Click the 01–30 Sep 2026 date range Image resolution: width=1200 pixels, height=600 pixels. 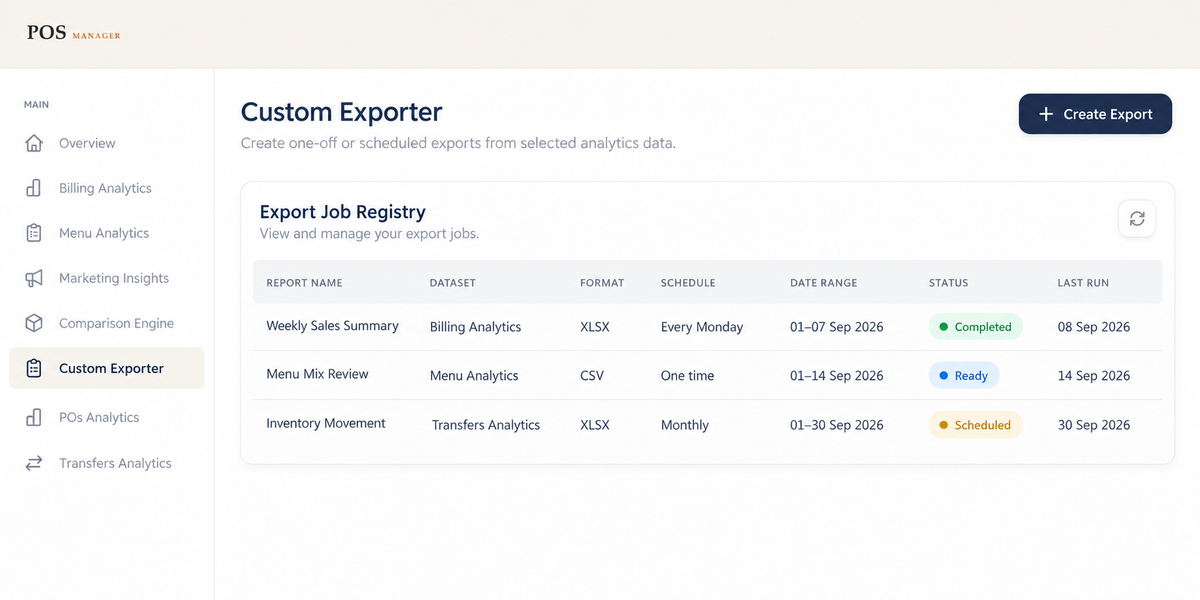coord(837,425)
